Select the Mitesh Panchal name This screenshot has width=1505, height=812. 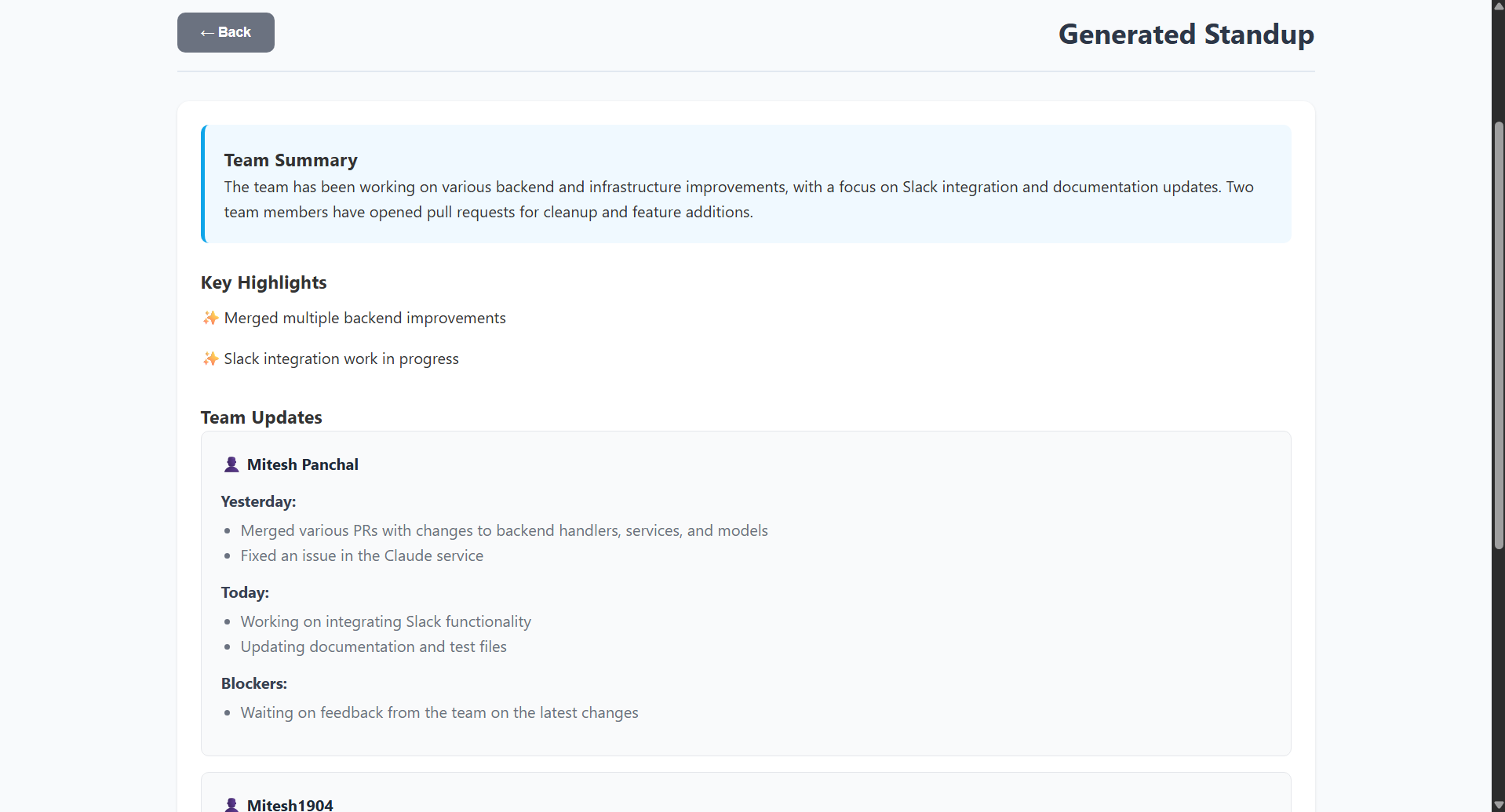tap(303, 464)
